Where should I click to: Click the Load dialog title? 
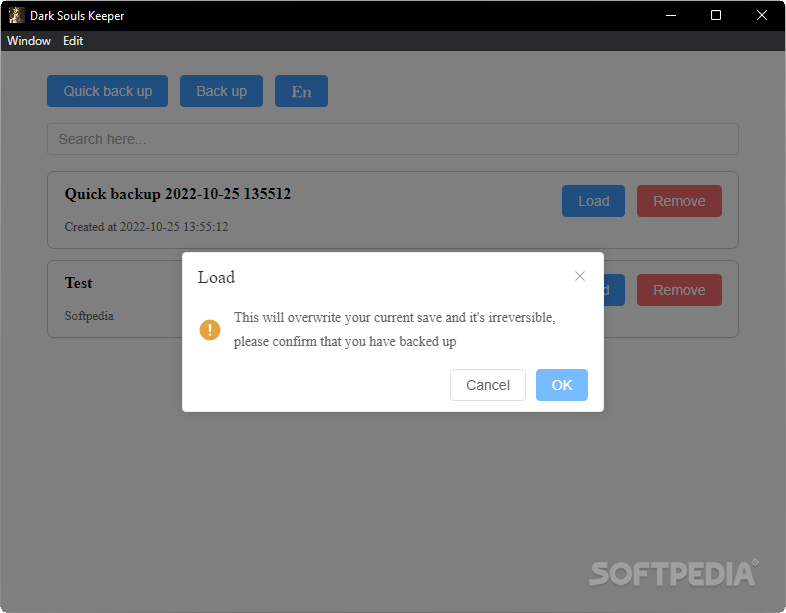pyautogui.click(x=216, y=277)
